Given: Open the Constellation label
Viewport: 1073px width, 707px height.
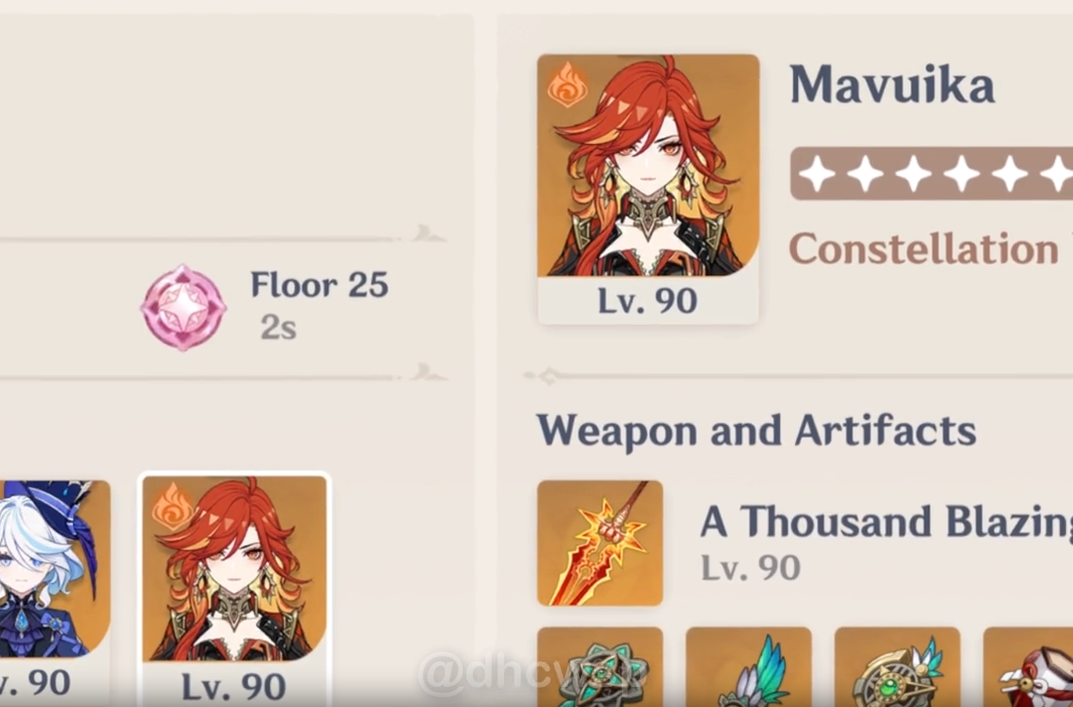Looking at the screenshot, I should coord(924,248).
